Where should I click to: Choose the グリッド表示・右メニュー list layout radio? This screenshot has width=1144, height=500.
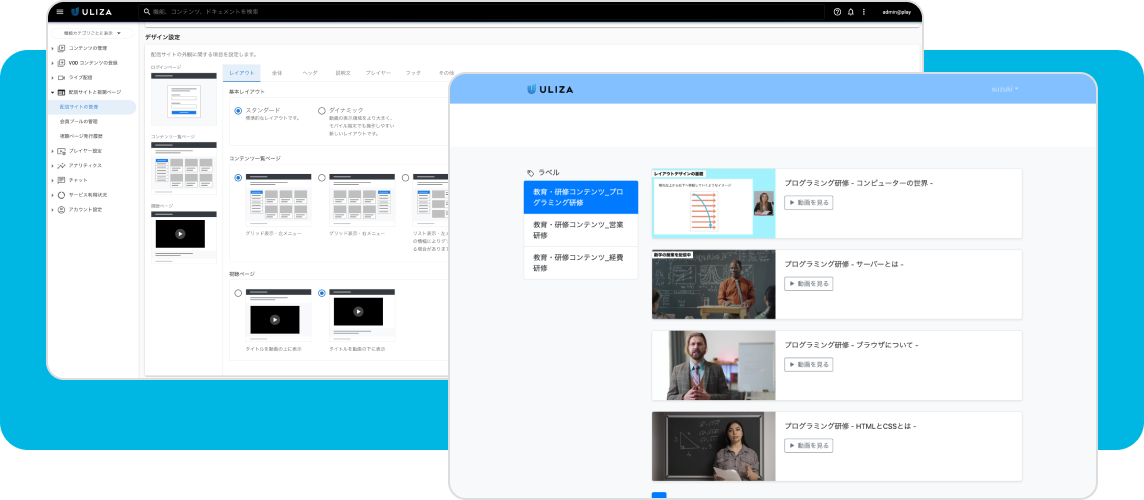click(x=322, y=177)
